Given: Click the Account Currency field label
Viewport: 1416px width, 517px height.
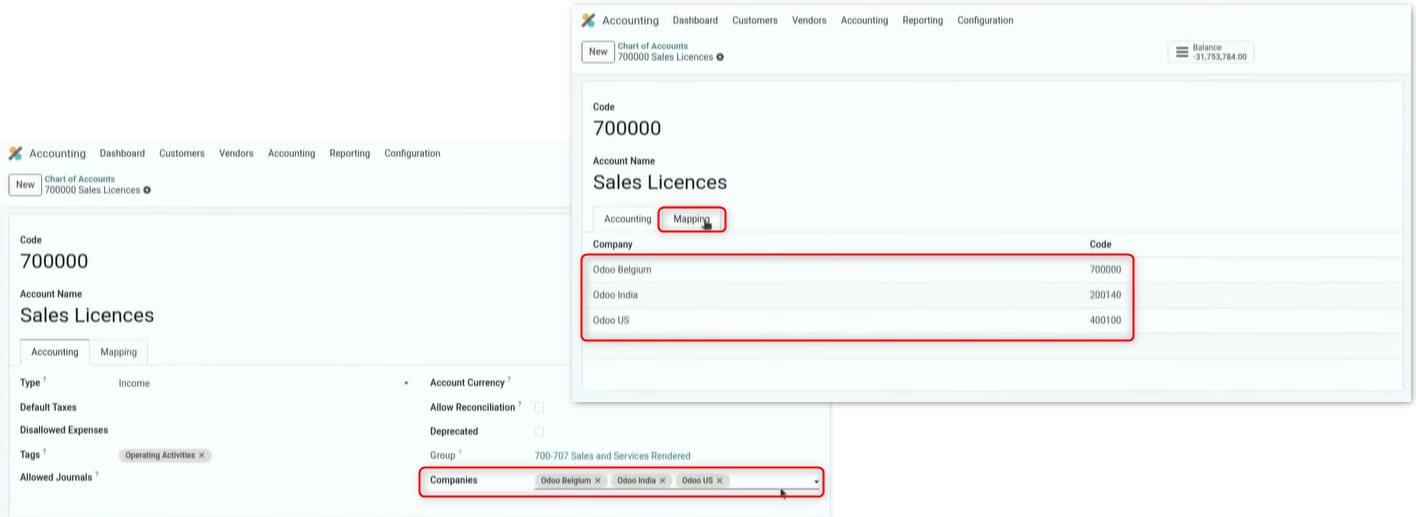Looking at the screenshot, I should tap(468, 383).
